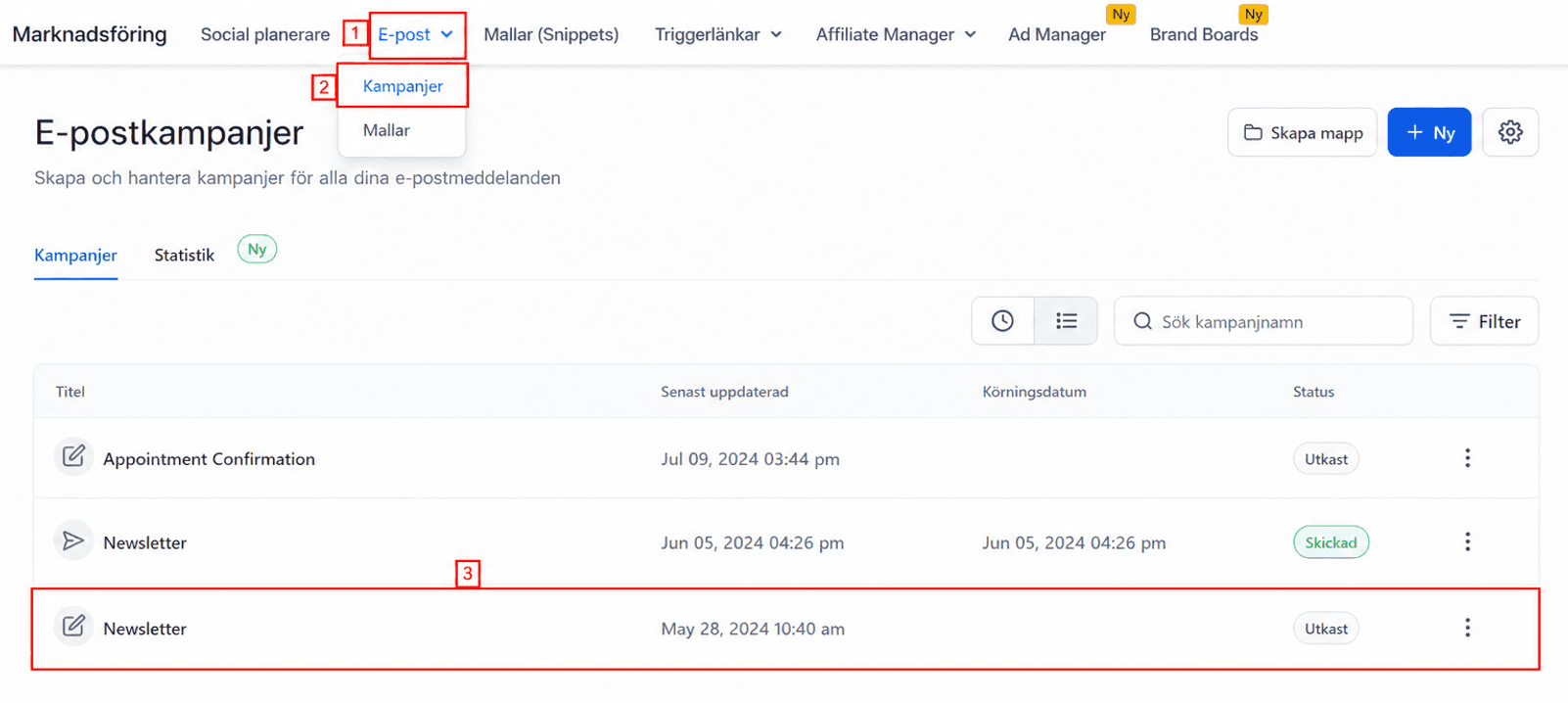
Task: Open three-dot menu for draft Newsletter
Action: pyautogui.click(x=1466, y=628)
